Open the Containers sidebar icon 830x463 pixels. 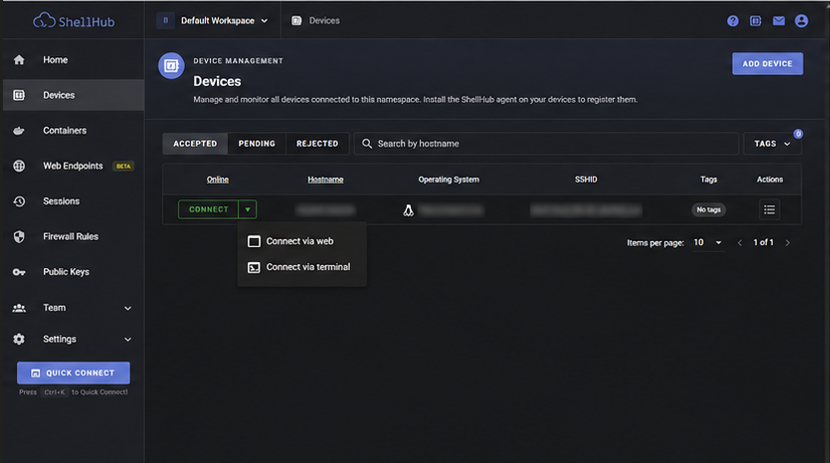click(19, 131)
